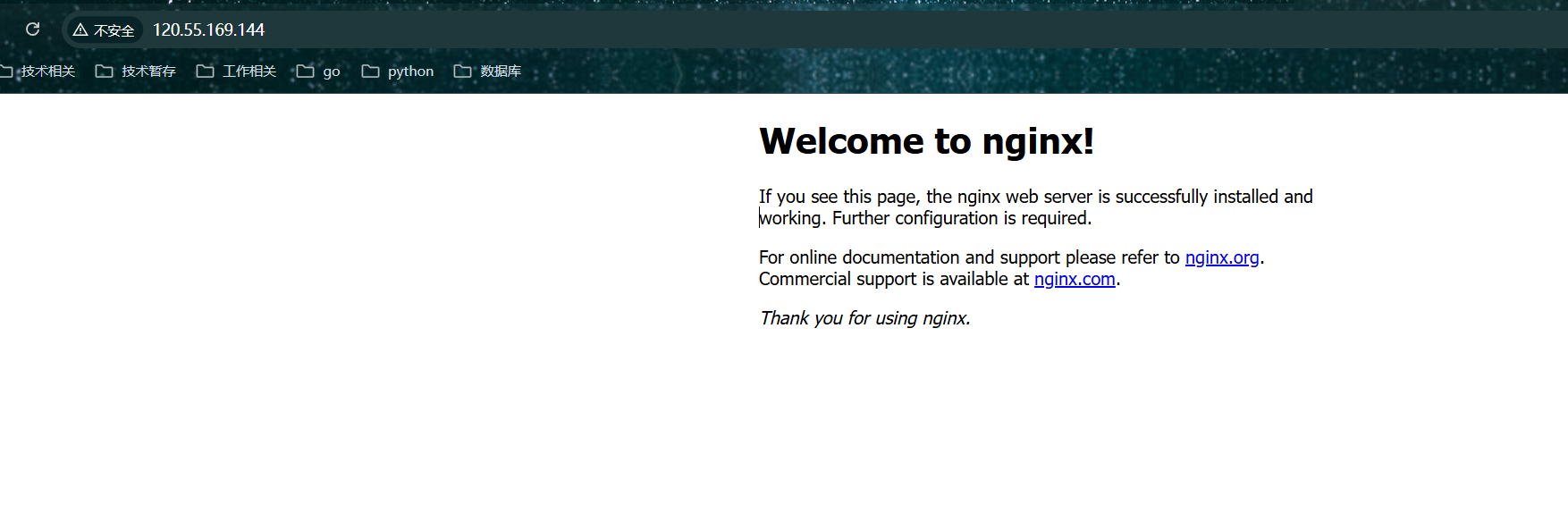Click the Welcome to nginx! heading

[926, 141]
